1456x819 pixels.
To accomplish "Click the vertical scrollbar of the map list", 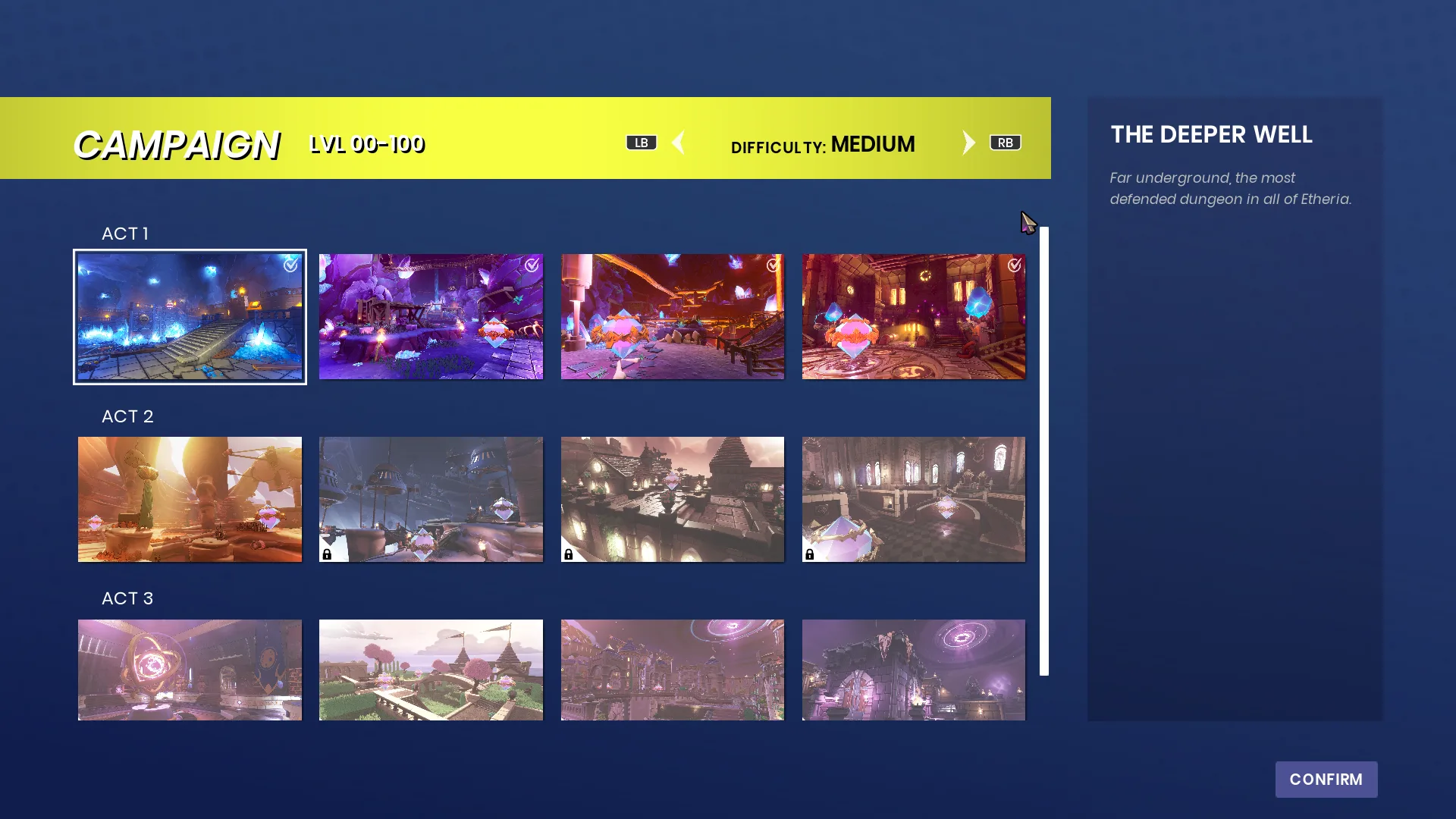I will (1044, 451).
